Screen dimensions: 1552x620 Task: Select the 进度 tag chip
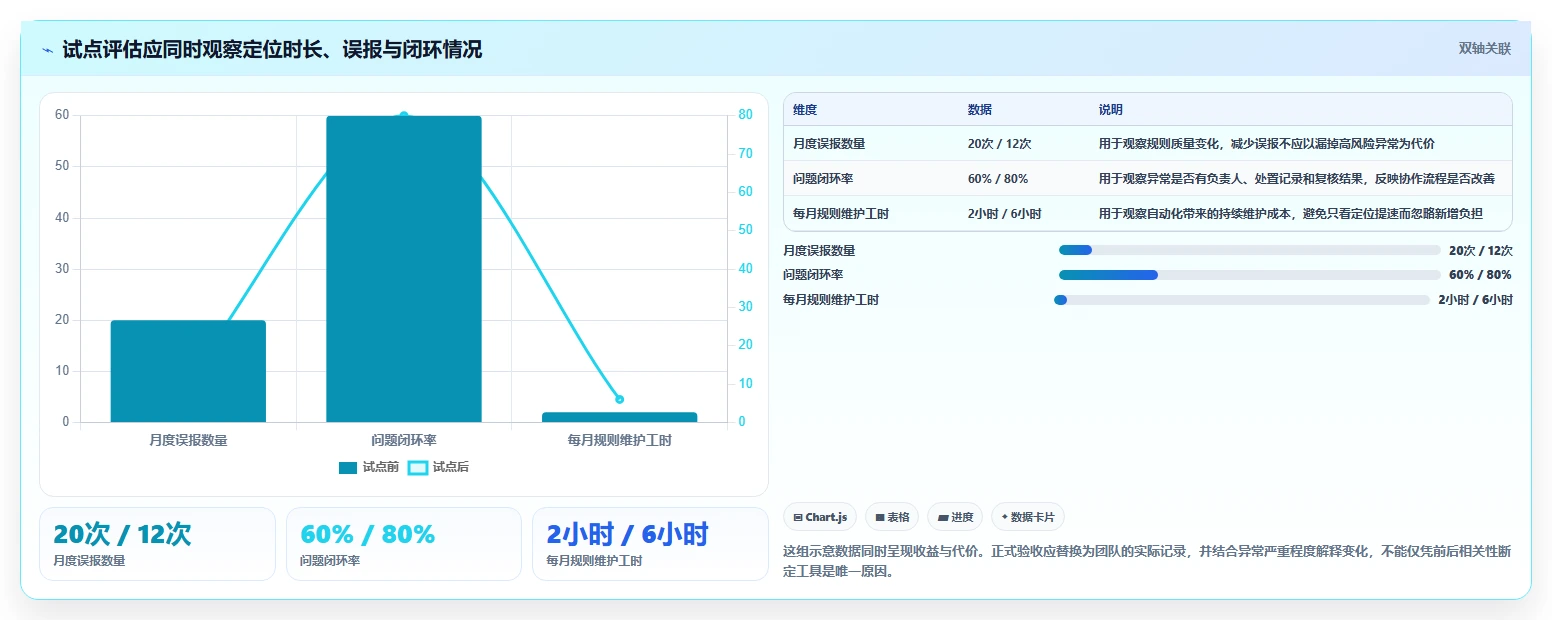(x=955, y=517)
